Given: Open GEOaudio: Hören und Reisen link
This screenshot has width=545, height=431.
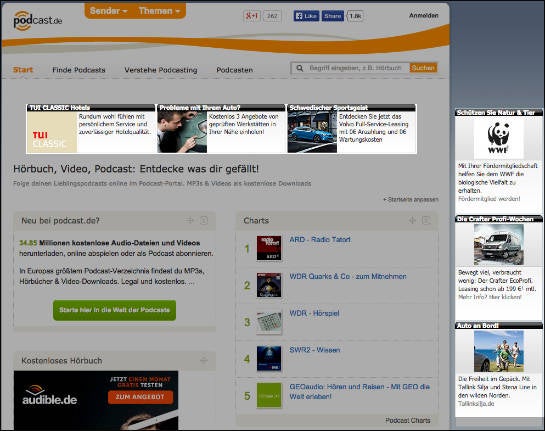Looking at the screenshot, I should pyautogui.click(x=359, y=391).
